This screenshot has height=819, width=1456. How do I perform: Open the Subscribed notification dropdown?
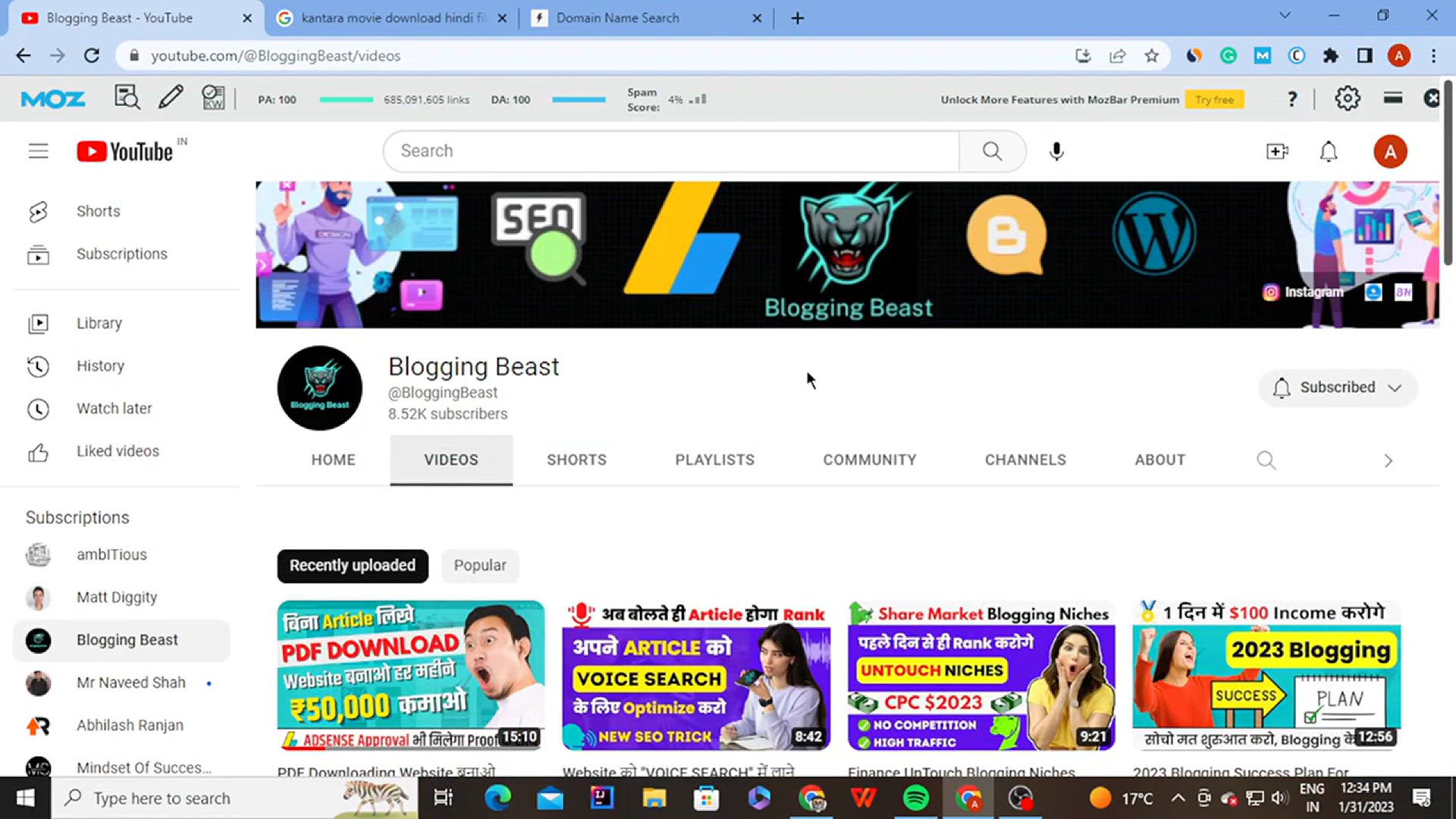(x=1338, y=388)
